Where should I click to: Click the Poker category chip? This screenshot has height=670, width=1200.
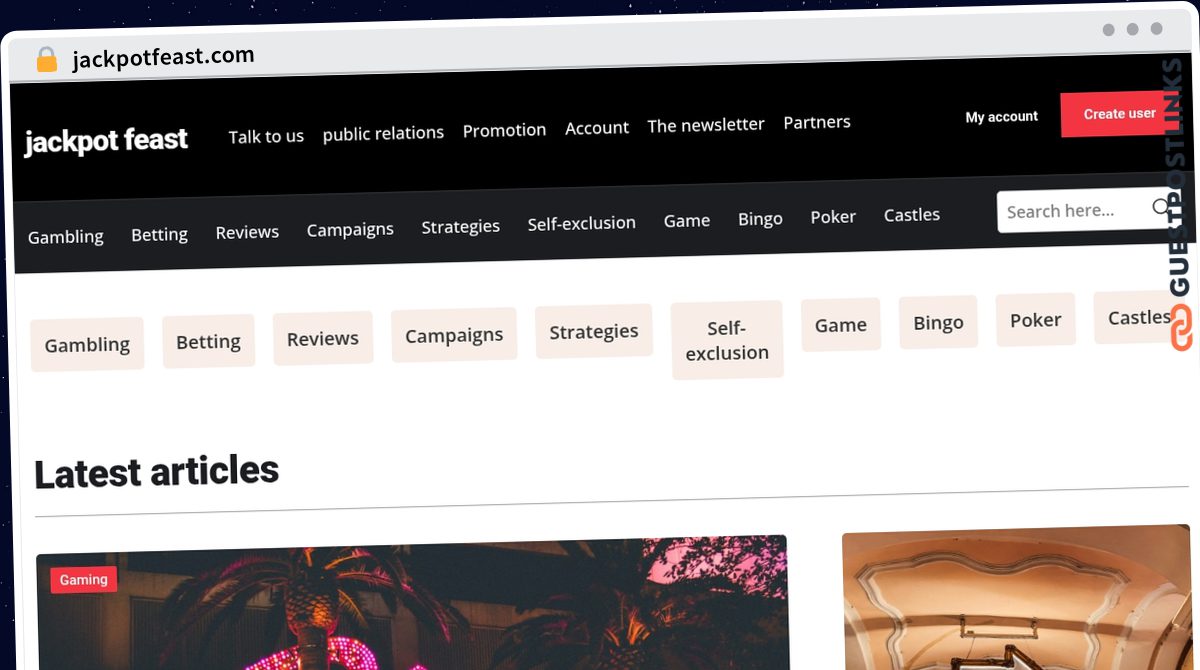coord(1035,320)
